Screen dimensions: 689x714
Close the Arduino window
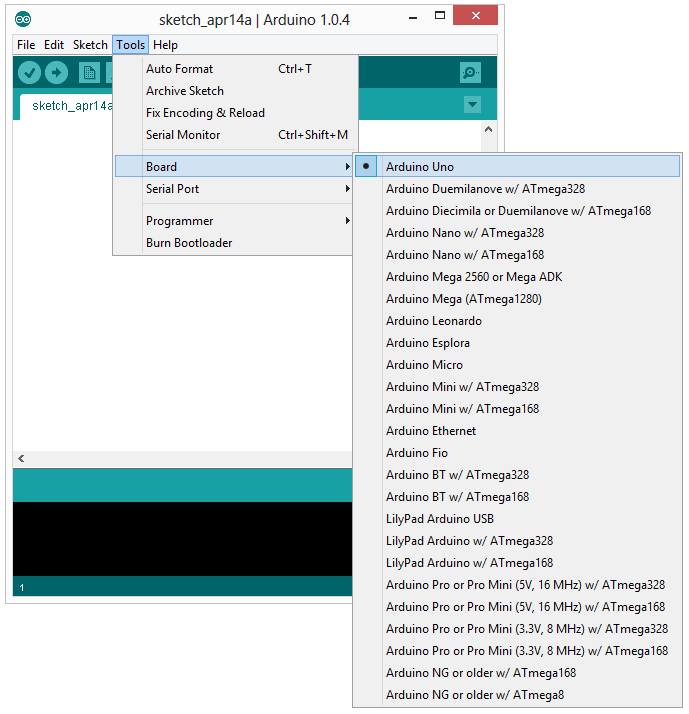point(475,15)
